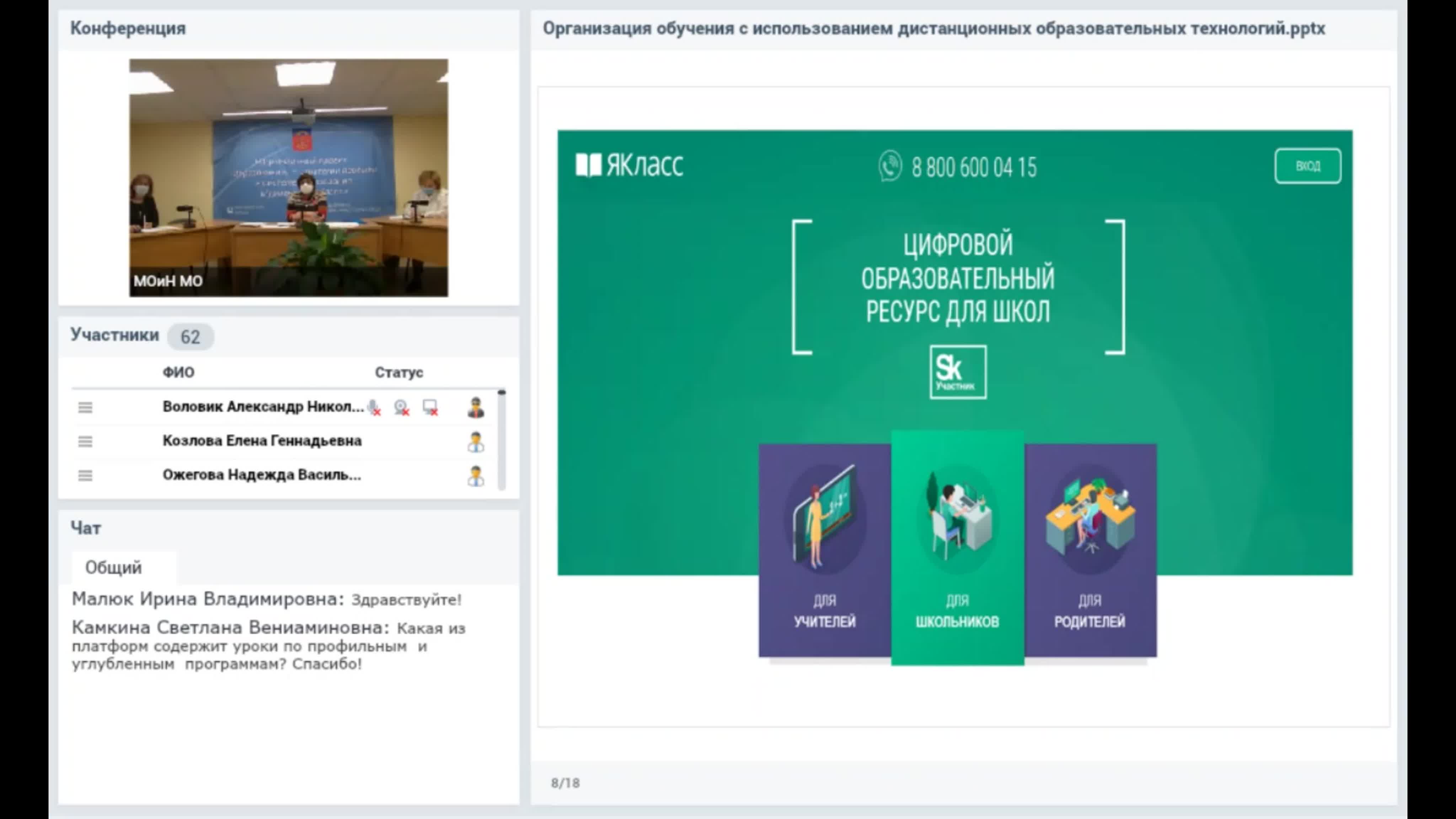Screen dimensions: 1456x819
Task: Click muted microphone icon for Воловик Александр
Action: tap(374, 407)
